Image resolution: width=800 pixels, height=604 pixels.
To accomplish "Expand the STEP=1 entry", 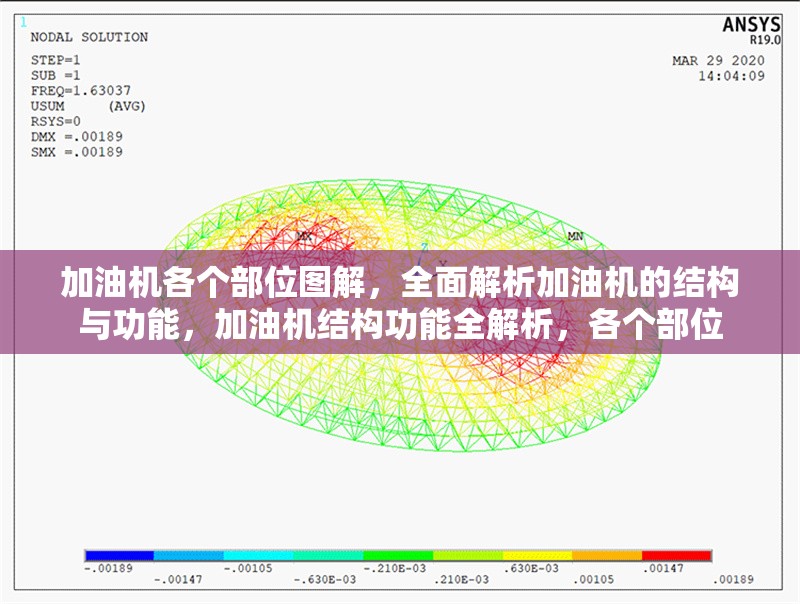I will coord(55,59).
